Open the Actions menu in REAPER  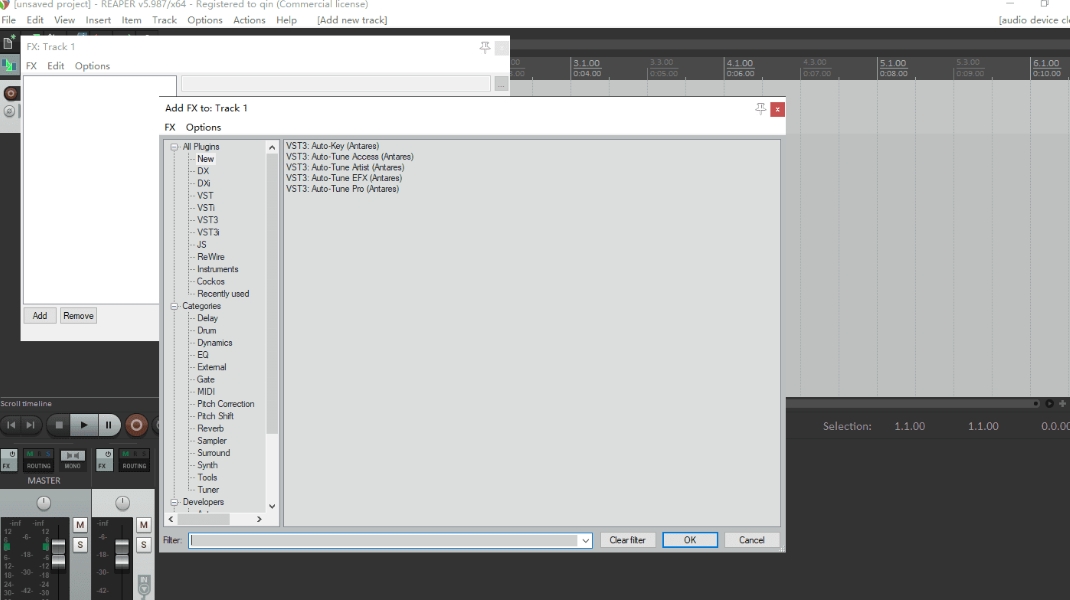(249, 20)
